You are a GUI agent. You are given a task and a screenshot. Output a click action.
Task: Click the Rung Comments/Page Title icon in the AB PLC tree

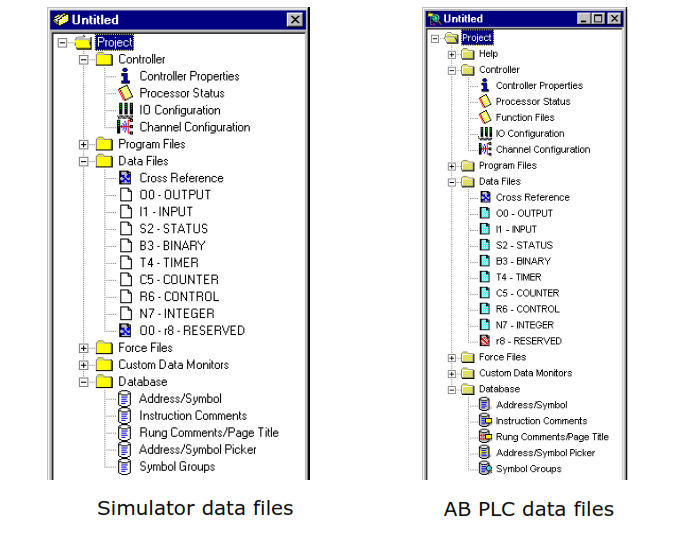(485, 437)
